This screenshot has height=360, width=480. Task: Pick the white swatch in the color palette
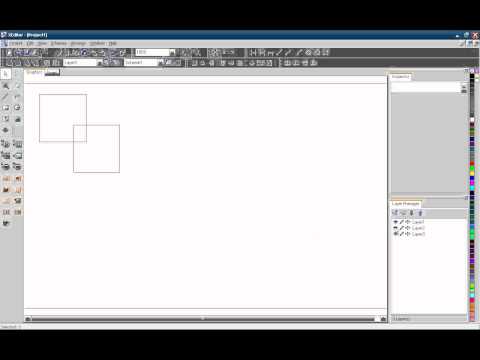[x=472, y=120]
